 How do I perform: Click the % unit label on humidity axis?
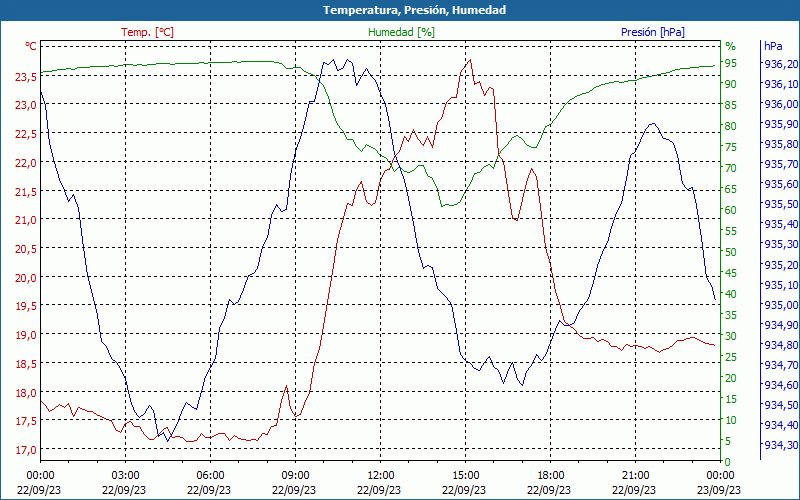tap(731, 46)
